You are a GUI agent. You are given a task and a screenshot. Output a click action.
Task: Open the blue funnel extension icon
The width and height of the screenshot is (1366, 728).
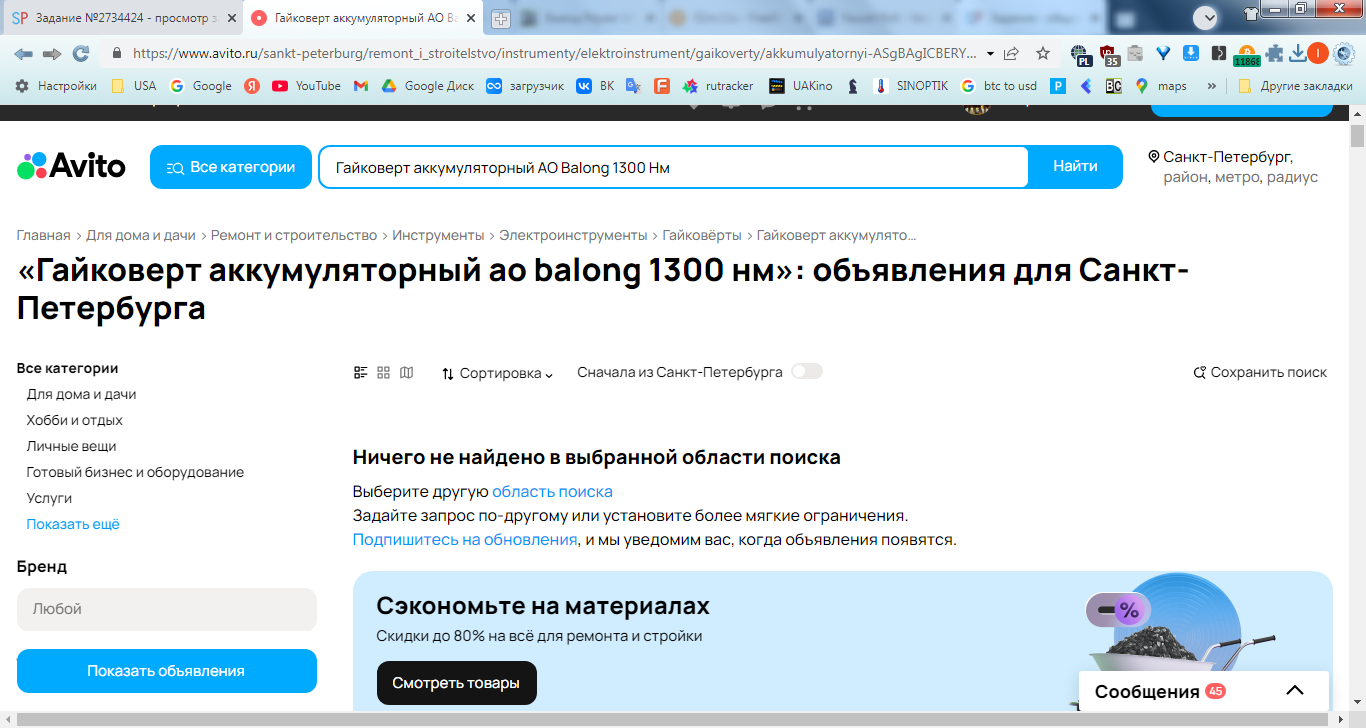(1163, 53)
